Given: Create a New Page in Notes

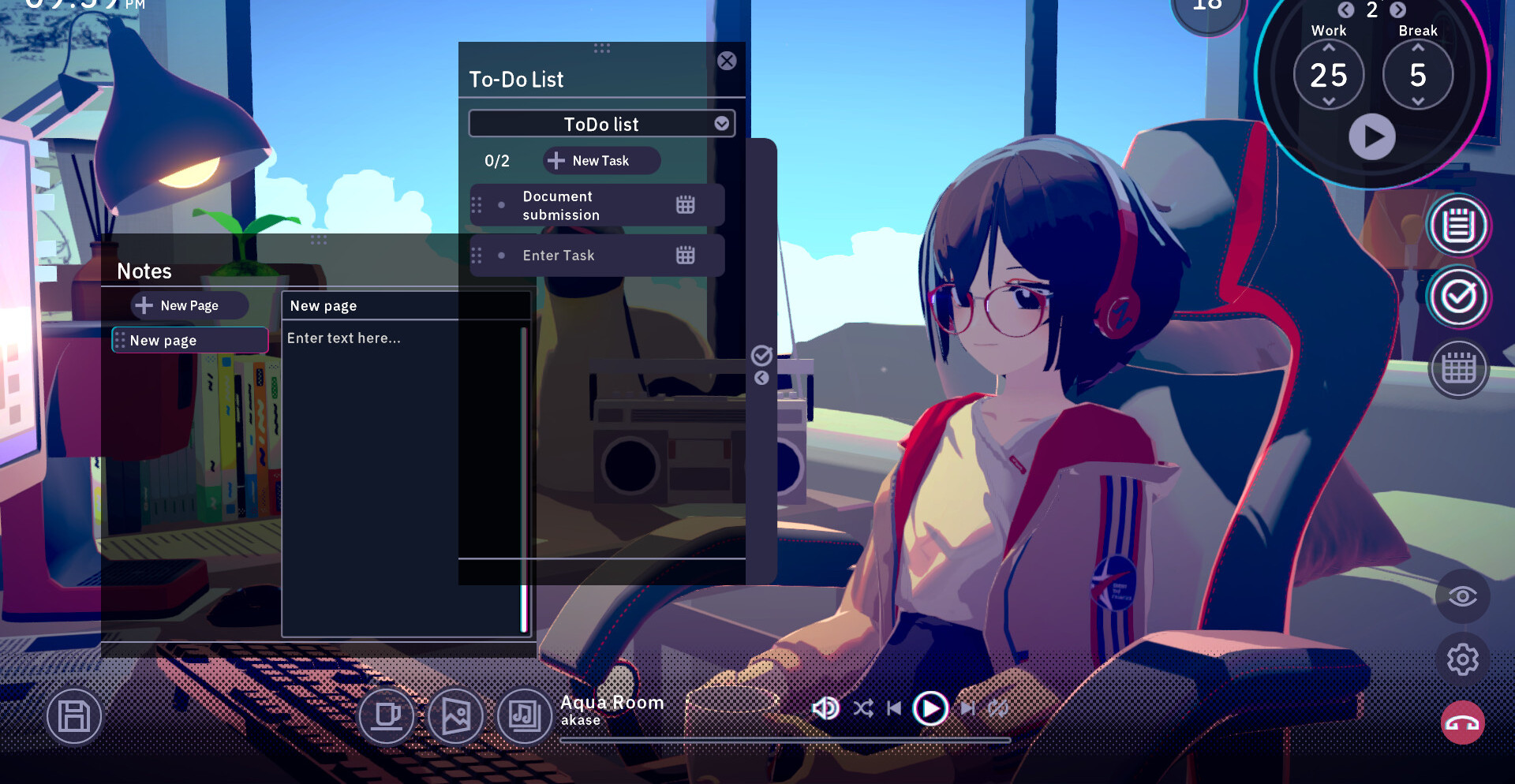Looking at the screenshot, I should [189, 306].
